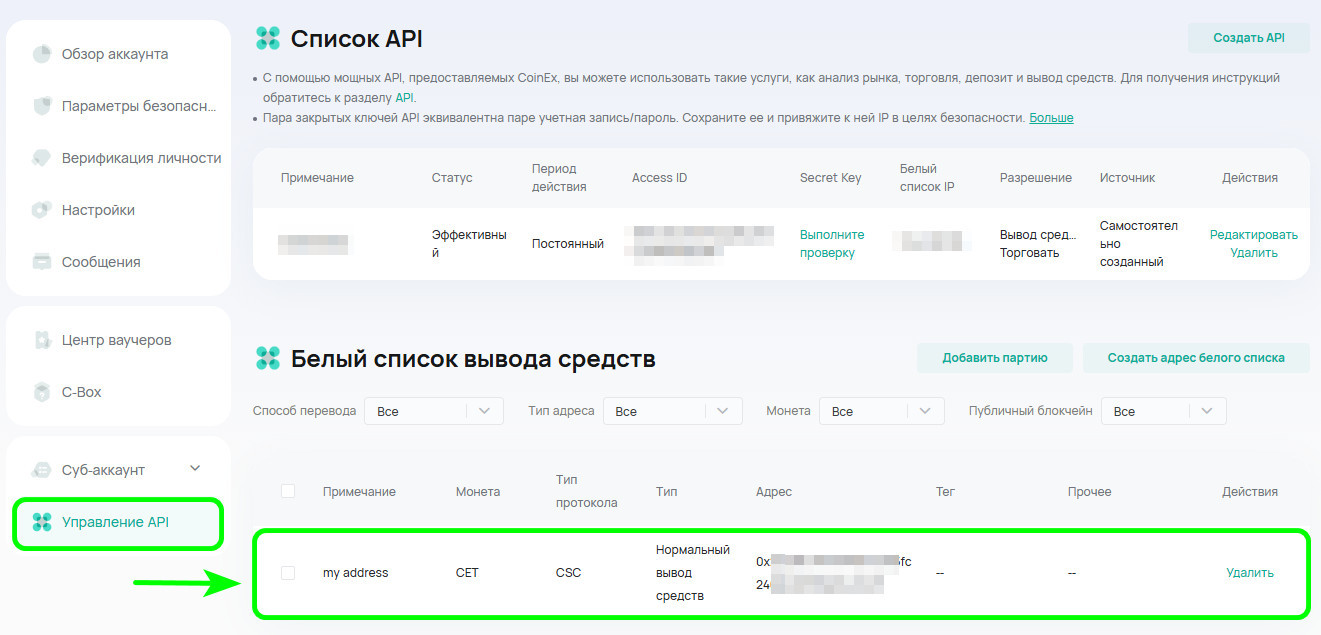This screenshot has width=1321, height=635.
Task: Click the Управление API icon
Action: pos(41,522)
